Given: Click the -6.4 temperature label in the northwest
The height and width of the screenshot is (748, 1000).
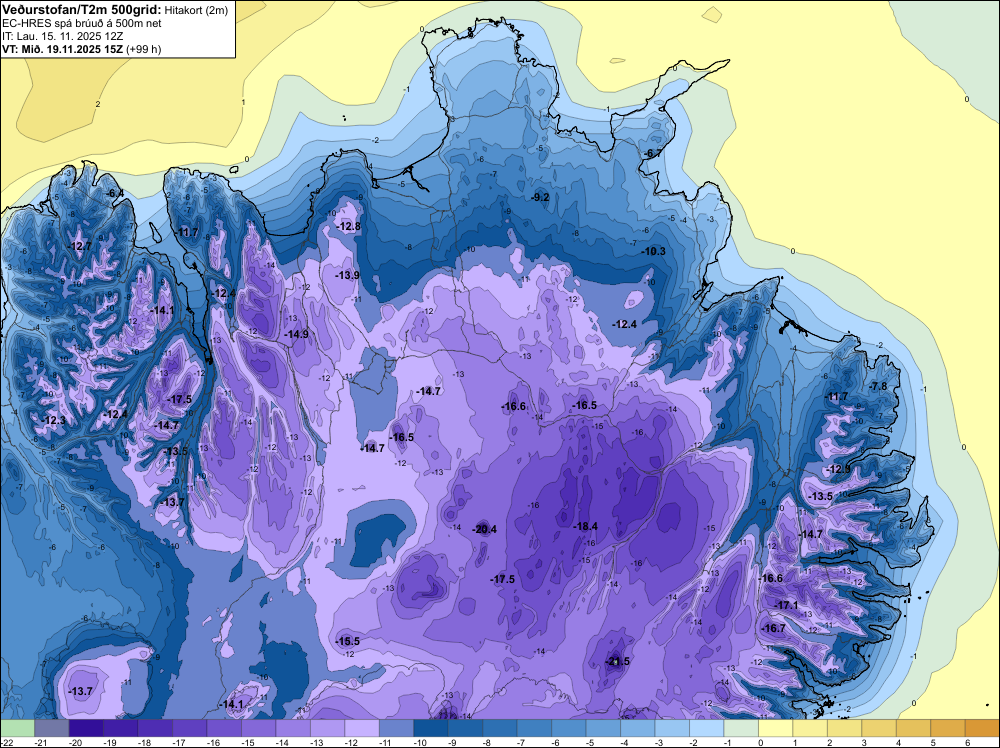Looking at the screenshot, I should coord(115,193).
